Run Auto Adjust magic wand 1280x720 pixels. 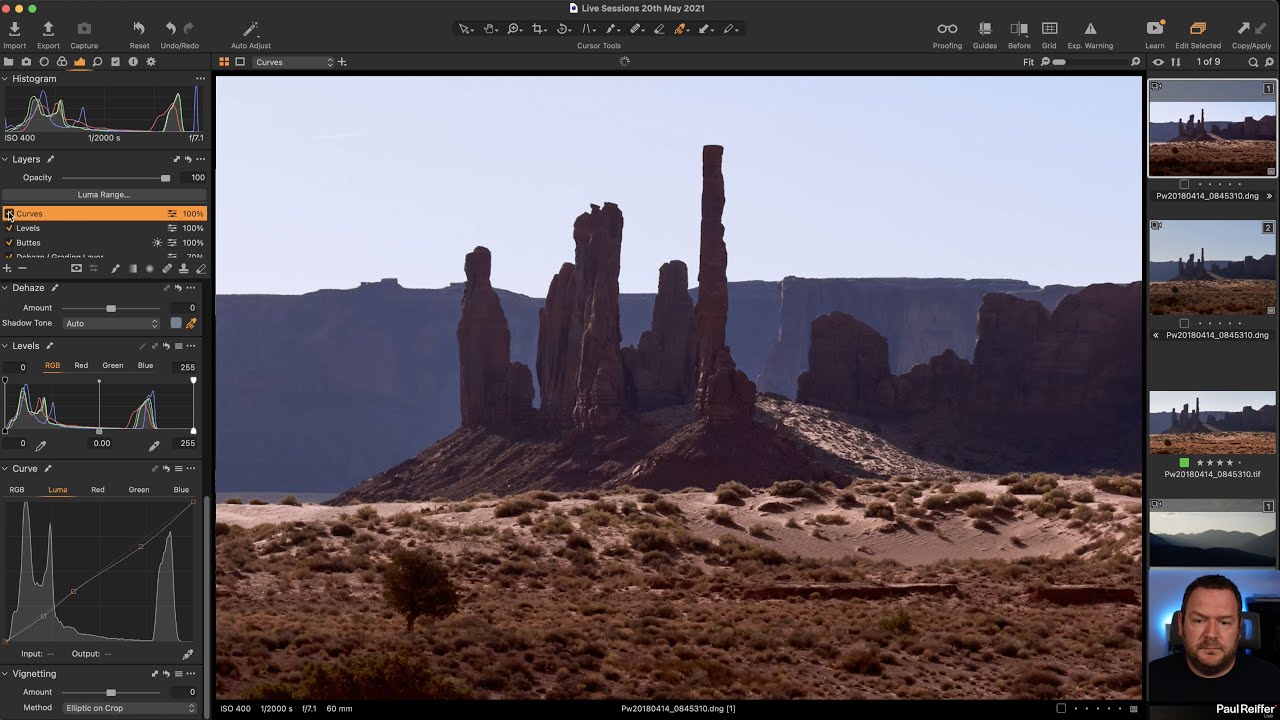[x=250, y=29]
